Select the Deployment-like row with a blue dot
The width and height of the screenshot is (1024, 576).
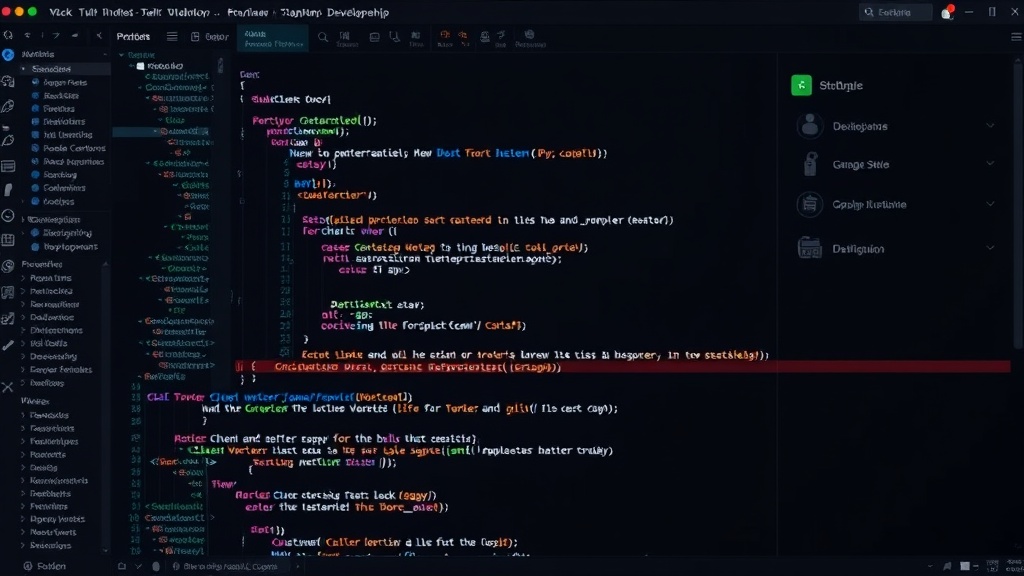tap(65, 247)
